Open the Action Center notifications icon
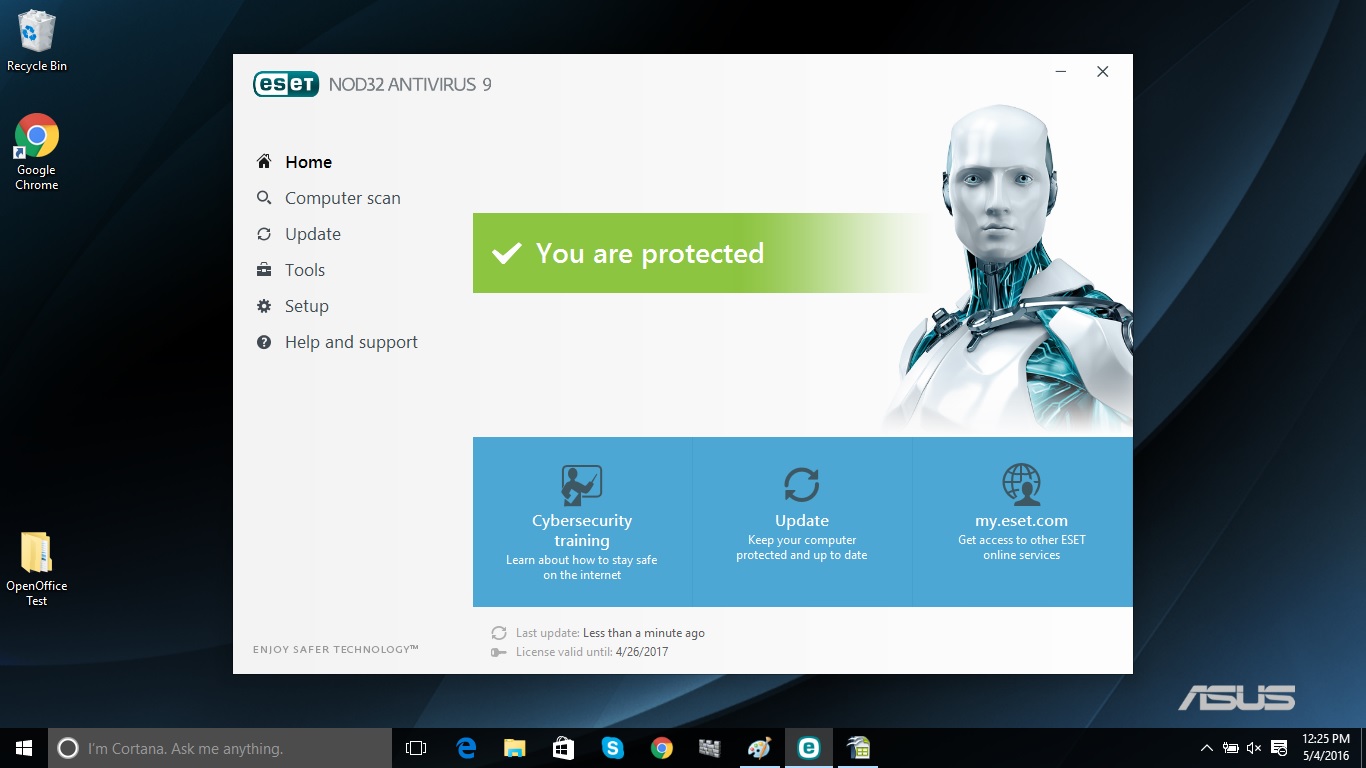 [x=1278, y=748]
